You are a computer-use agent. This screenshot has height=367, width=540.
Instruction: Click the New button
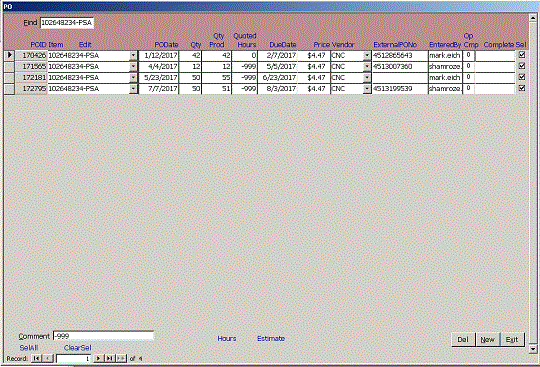488,339
